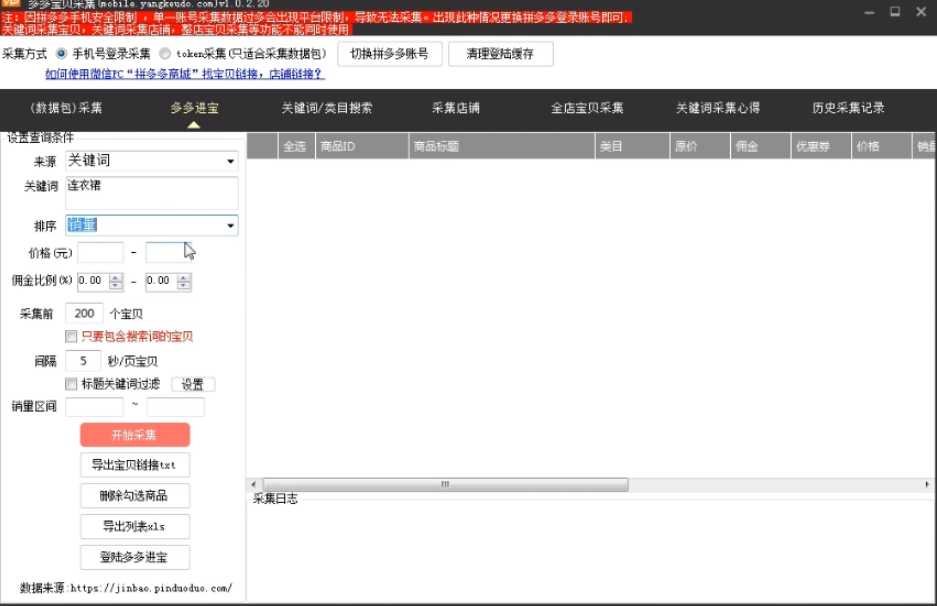Click the 销量区间 minimum input field
937x606 pixels.
tap(94, 407)
